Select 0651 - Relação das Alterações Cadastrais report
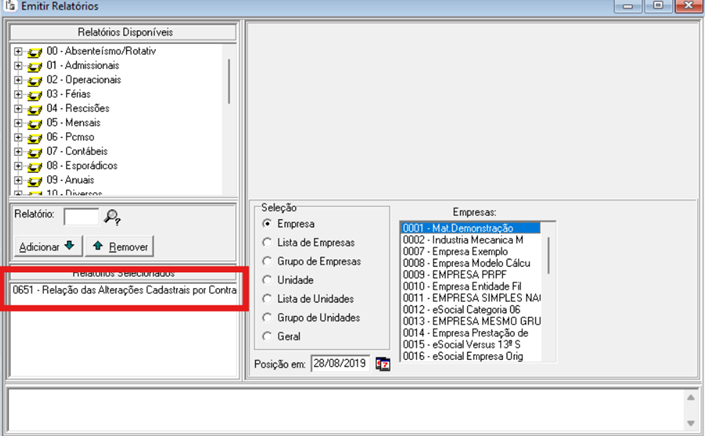 [x=124, y=290]
